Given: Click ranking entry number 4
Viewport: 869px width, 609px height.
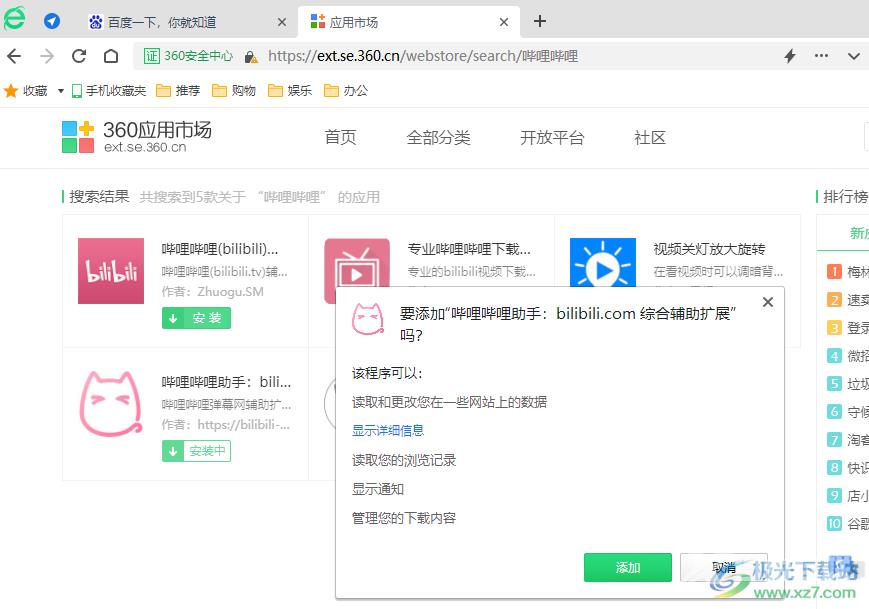Looking at the screenshot, I should [847, 356].
